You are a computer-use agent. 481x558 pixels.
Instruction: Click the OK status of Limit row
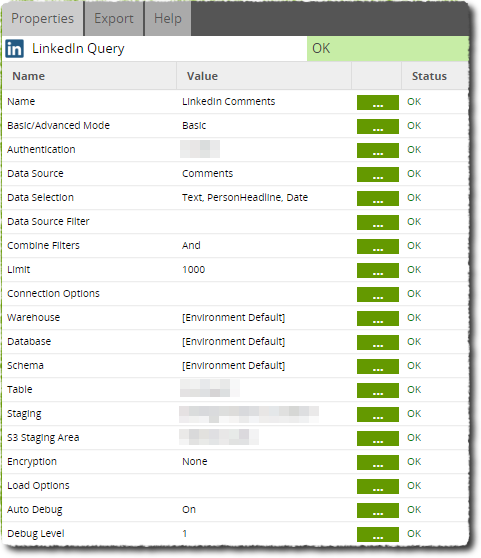(414, 269)
